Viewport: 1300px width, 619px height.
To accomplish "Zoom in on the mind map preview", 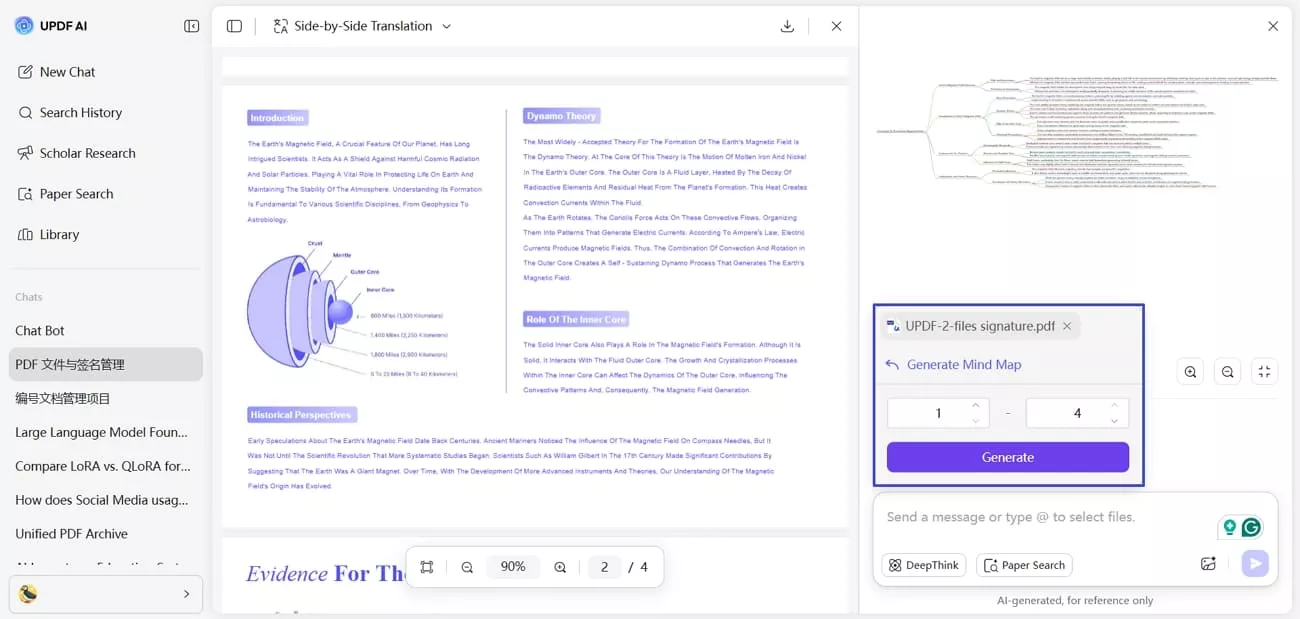I will pyautogui.click(x=1190, y=371).
